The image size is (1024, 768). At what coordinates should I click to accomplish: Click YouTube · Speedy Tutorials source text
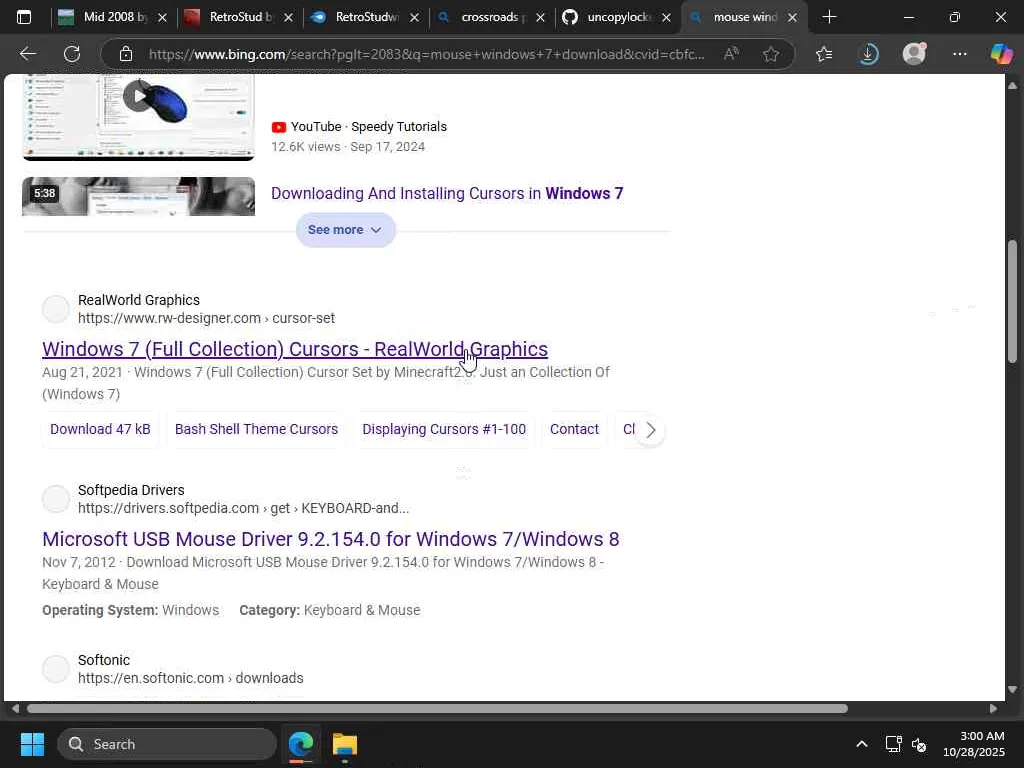[x=369, y=127]
